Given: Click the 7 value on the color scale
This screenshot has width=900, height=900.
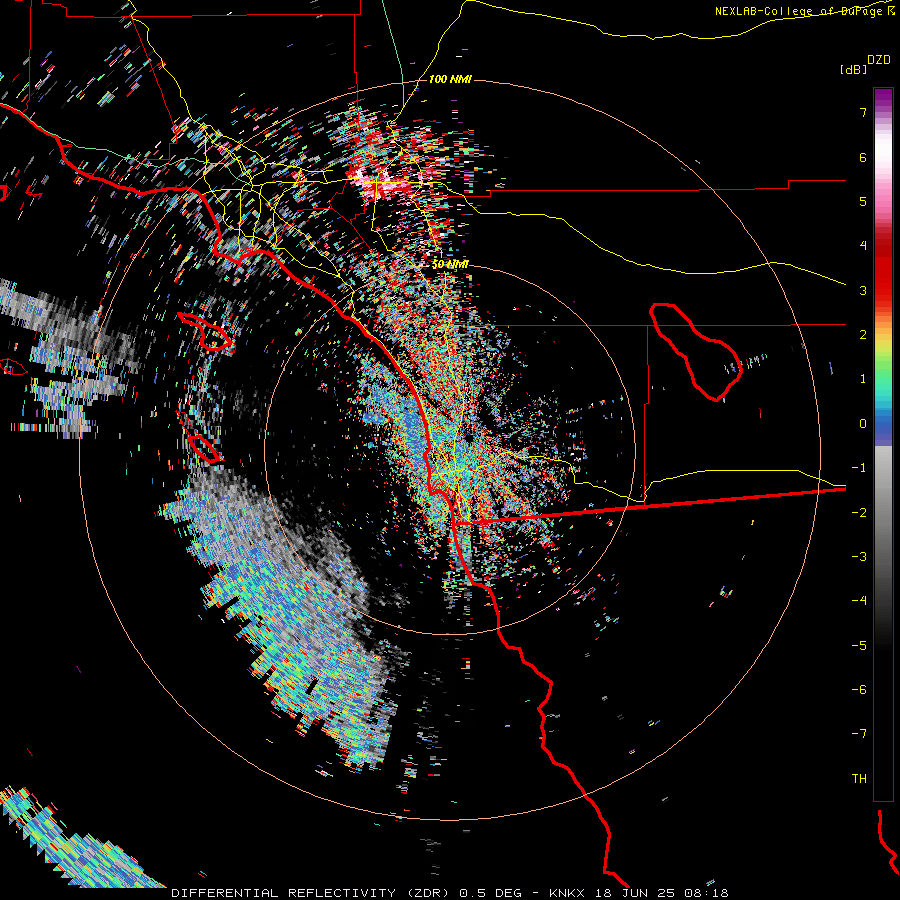Looking at the screenshot, I should click(863, 112).
